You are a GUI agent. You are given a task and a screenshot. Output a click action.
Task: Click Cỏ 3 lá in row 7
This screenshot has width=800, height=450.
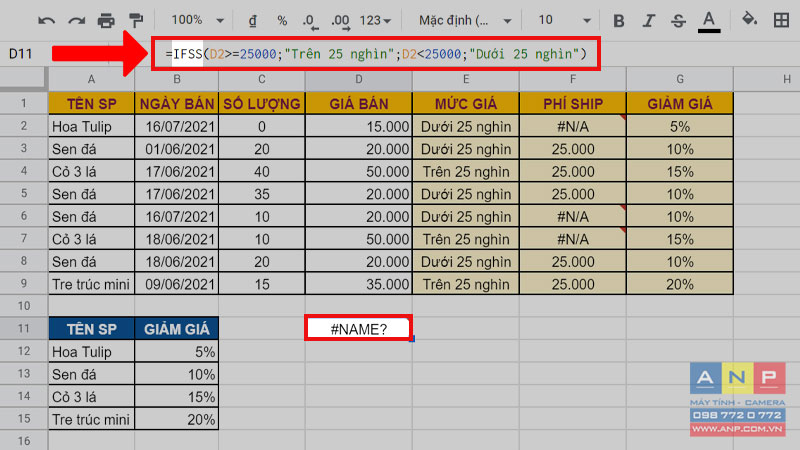91,239
